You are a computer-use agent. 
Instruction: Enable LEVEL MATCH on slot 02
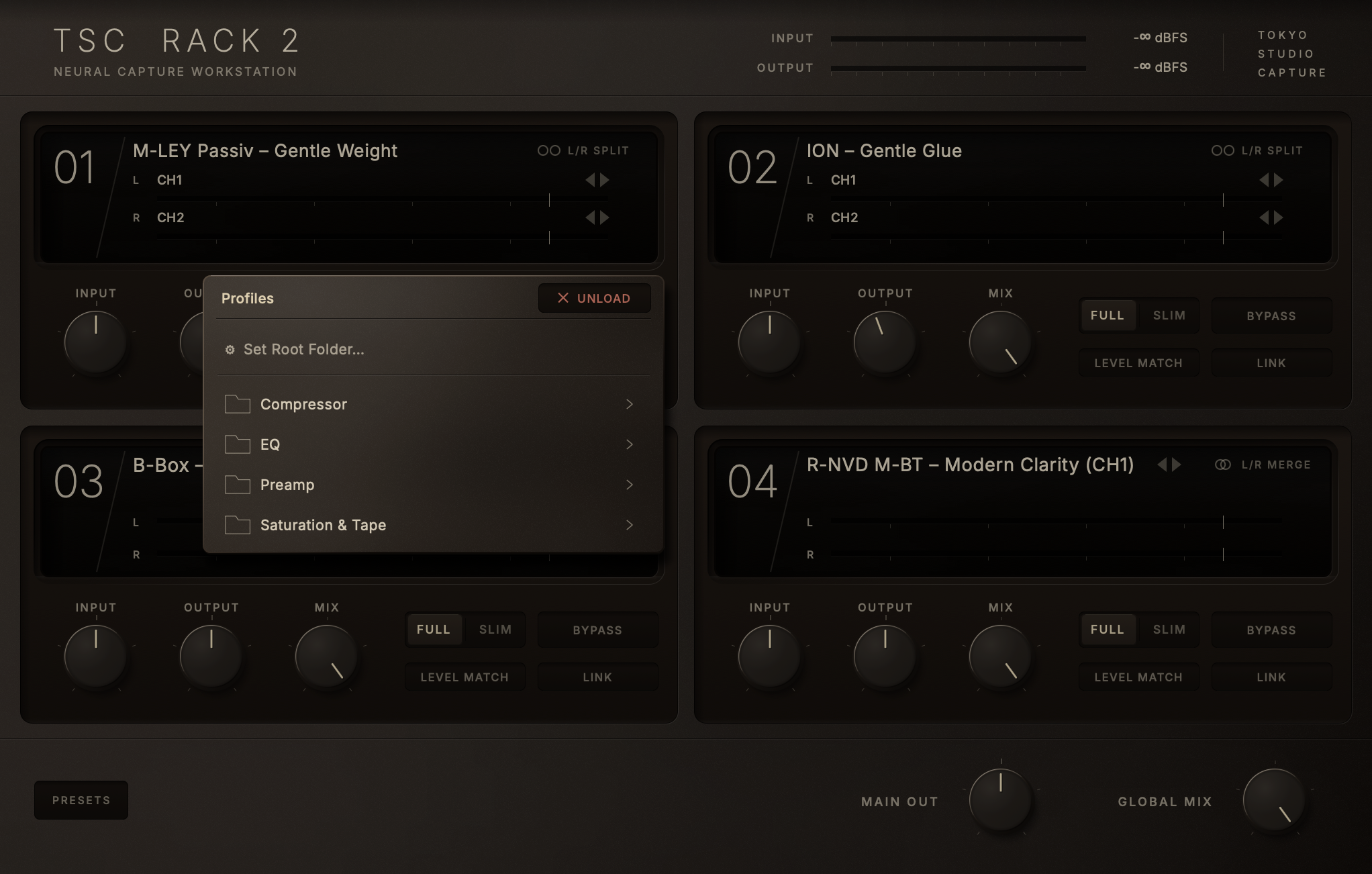(x=1138, y=363)
